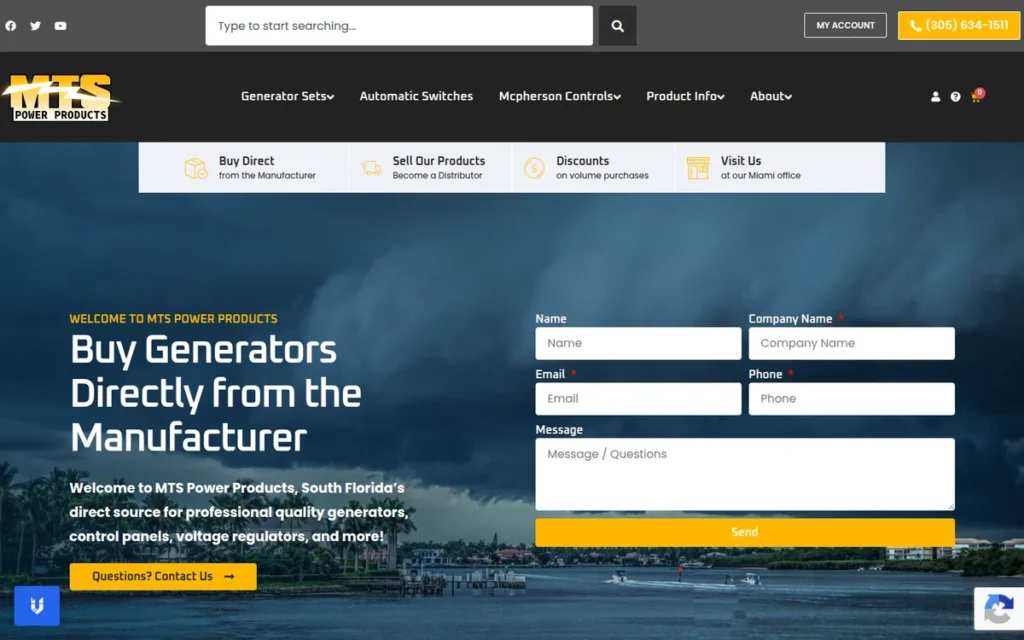The image size is (1024, 640).
Task: Open Sell Our Products distributor link
Action: [x=439, y=167]
